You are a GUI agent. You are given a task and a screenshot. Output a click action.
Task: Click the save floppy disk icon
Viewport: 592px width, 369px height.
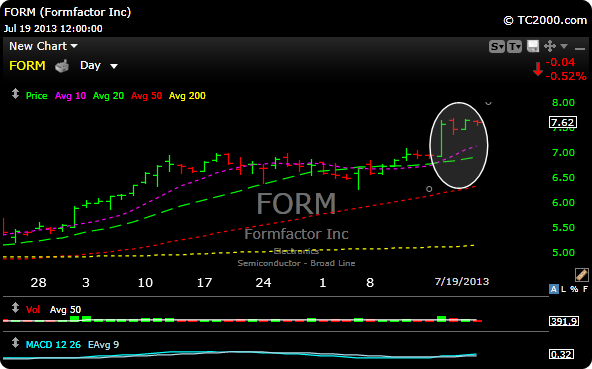[x=533, y=46]
